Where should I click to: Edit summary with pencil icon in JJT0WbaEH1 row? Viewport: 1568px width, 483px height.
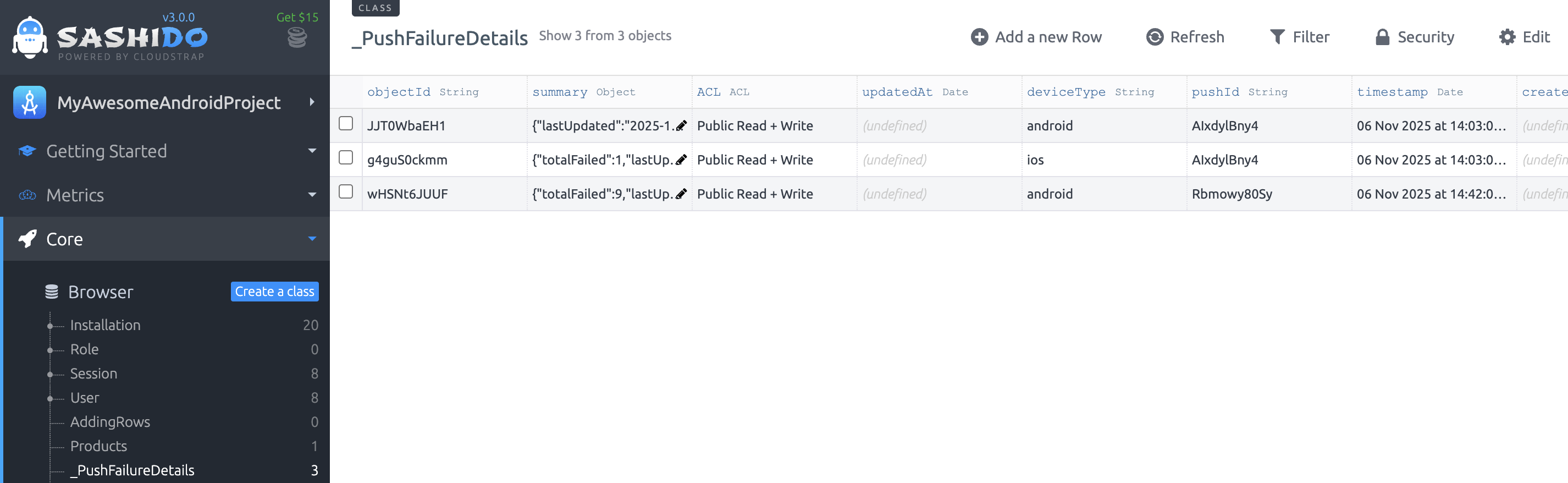(x=681, y=126)
